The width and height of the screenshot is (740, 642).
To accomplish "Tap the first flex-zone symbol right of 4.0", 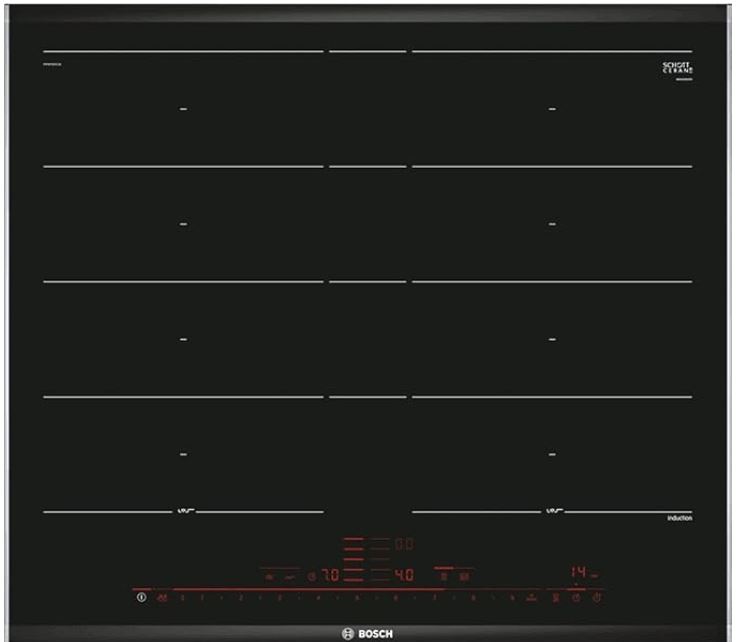I will (444, 576).
